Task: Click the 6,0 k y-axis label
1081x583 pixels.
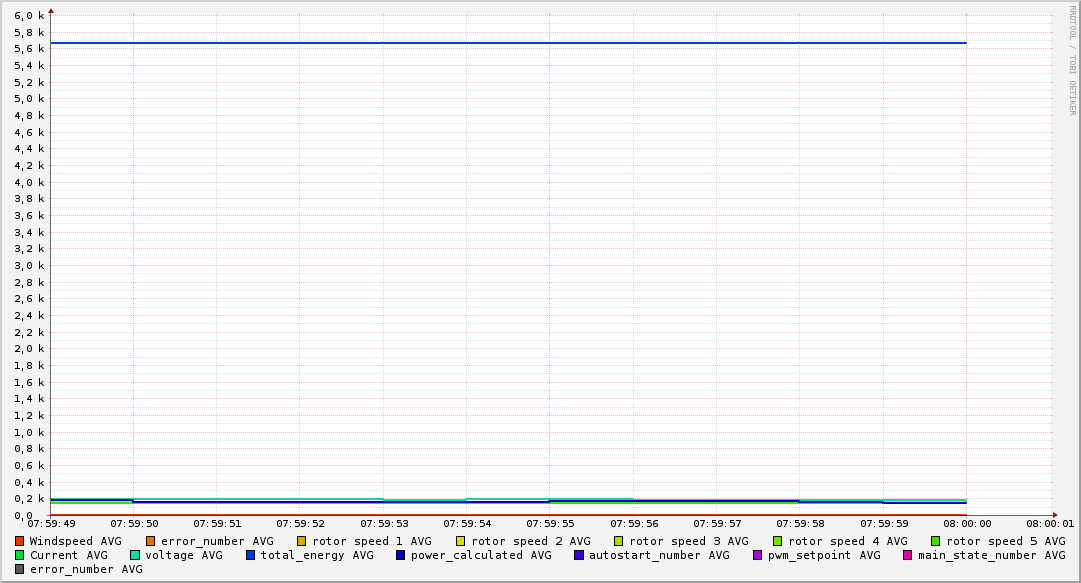Action: point(29,16)
